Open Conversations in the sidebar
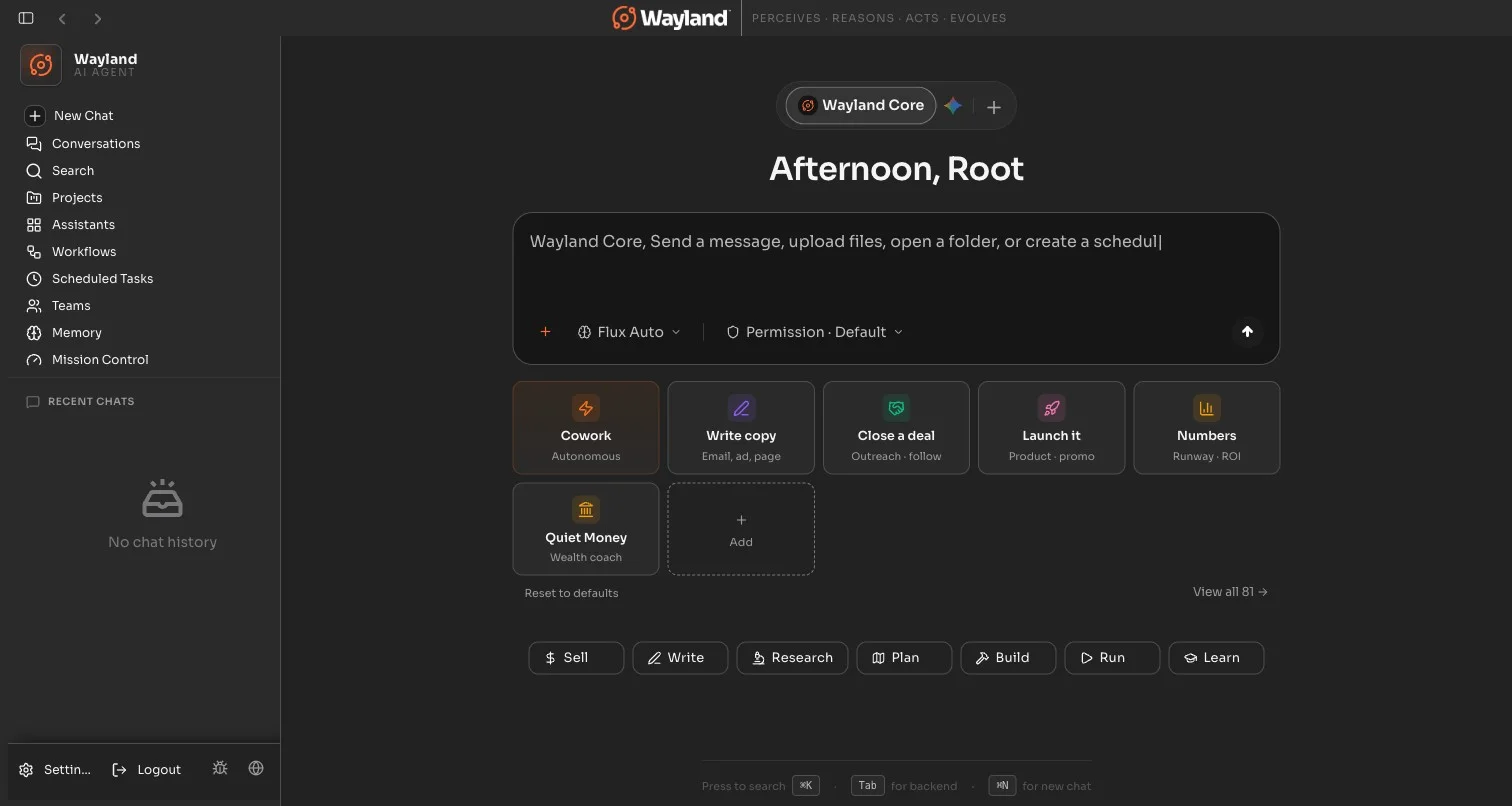 tap(142, 143)
